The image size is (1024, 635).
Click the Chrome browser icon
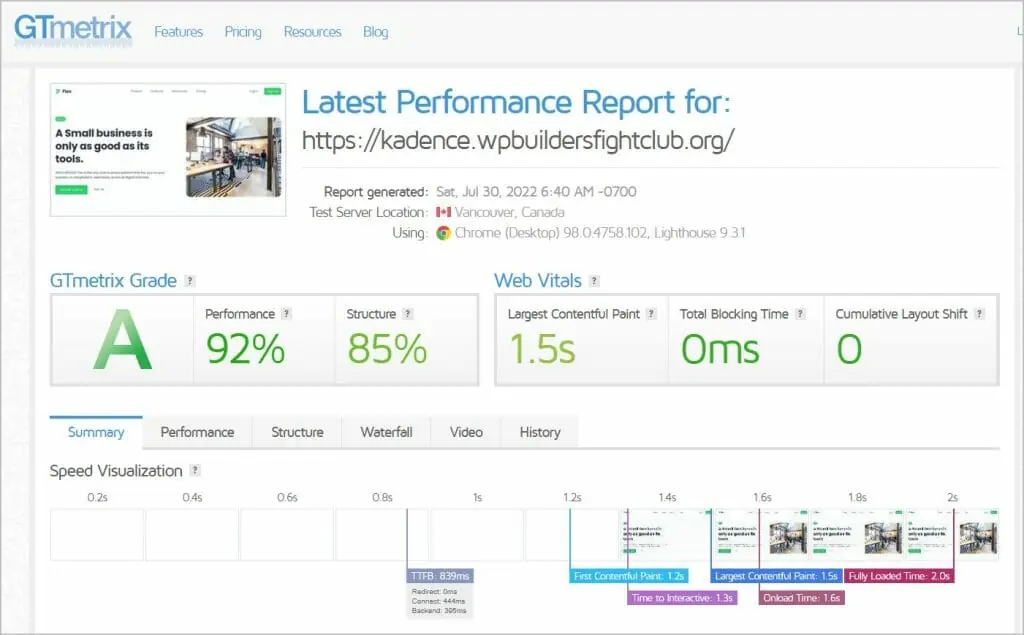click(x=443, y=233)
